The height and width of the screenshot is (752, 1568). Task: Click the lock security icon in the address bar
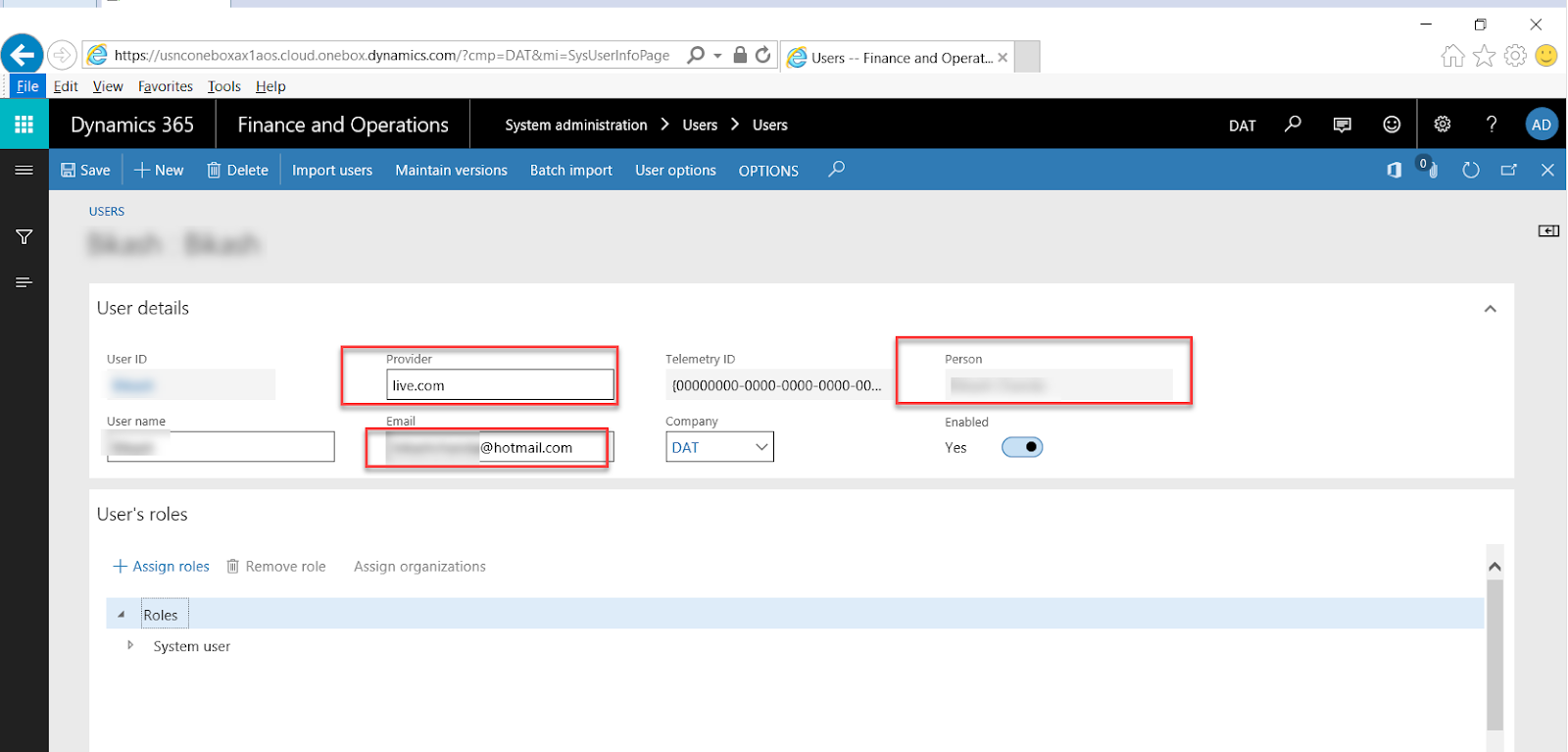point(740,55)
